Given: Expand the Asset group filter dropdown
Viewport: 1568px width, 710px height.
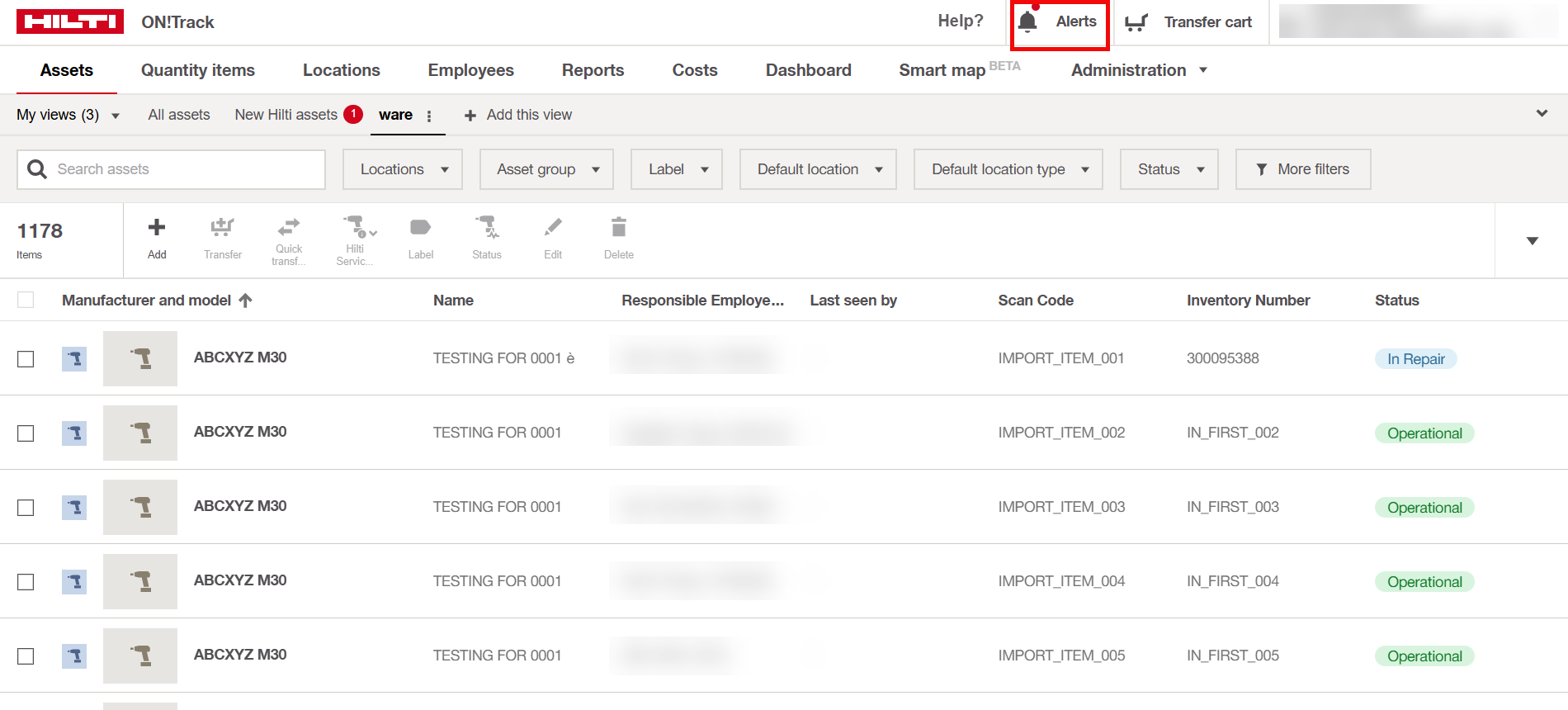Looking at the screenshot, I should 546,169.
